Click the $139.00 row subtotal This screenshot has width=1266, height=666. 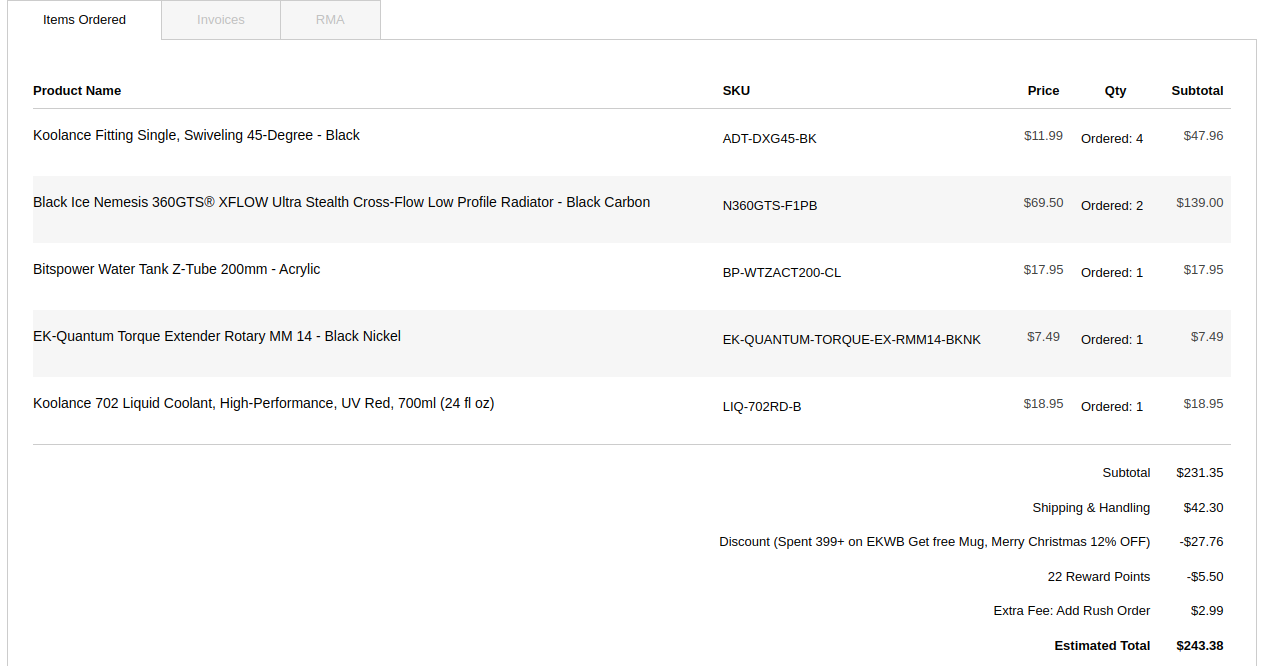pyautogui.click(x=1200, y=203)
